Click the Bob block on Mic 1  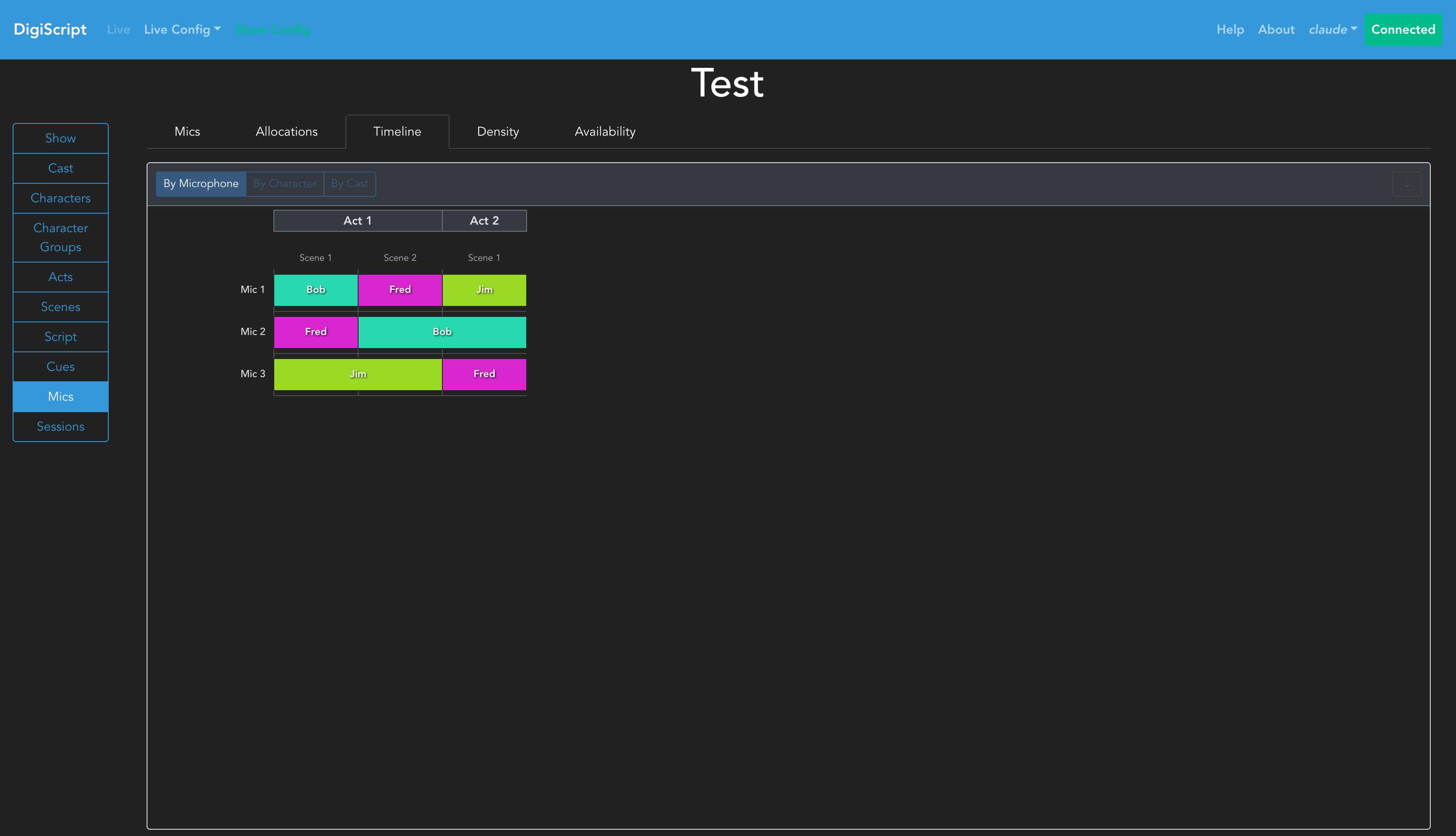[x=316, y=290]
